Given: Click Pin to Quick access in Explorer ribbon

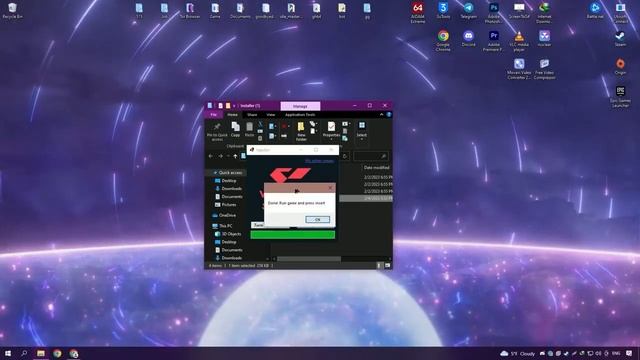Looking at the screenshot, I should point(217,131).
